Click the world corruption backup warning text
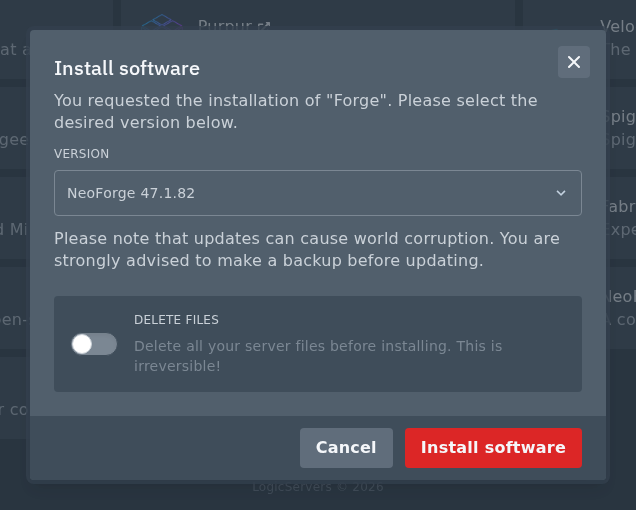This screenshot has height=510, width=636. (307, 250)
